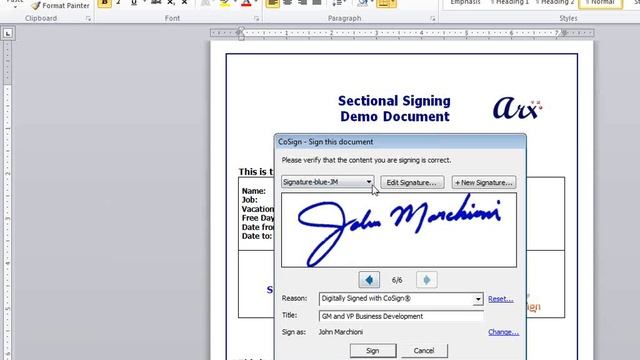640x360 pixels.
Task: Toggle Italic formatting in Font group
Action: pyautogui.click(x=119, y=3)
